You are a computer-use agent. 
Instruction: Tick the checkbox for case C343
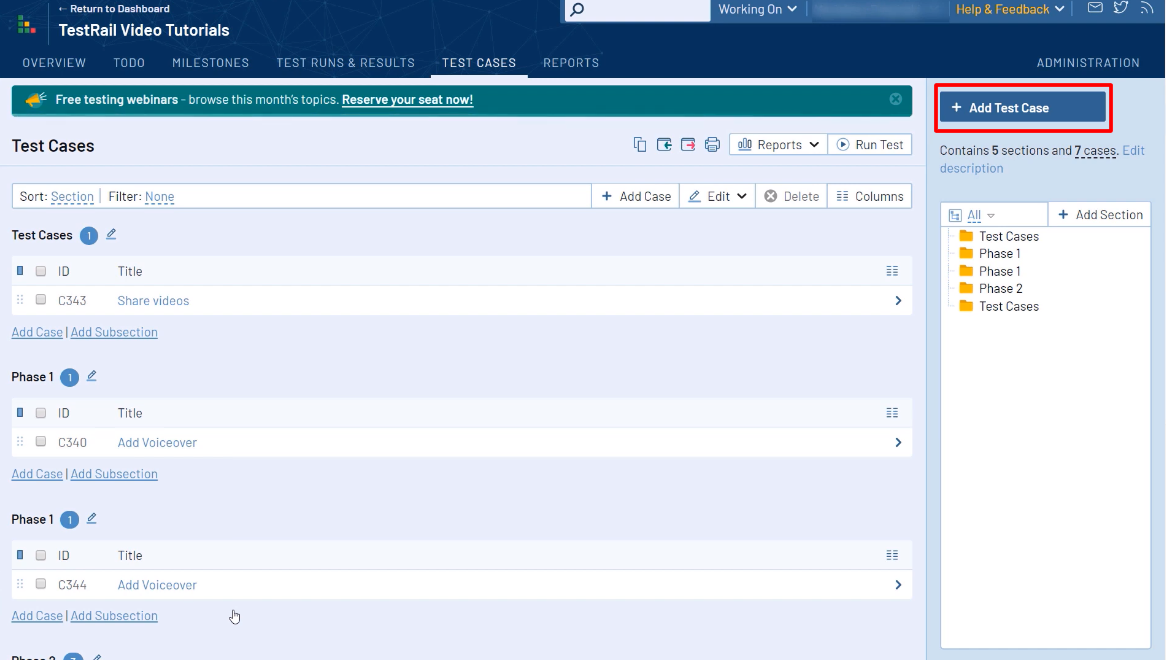tap(41, 300)
